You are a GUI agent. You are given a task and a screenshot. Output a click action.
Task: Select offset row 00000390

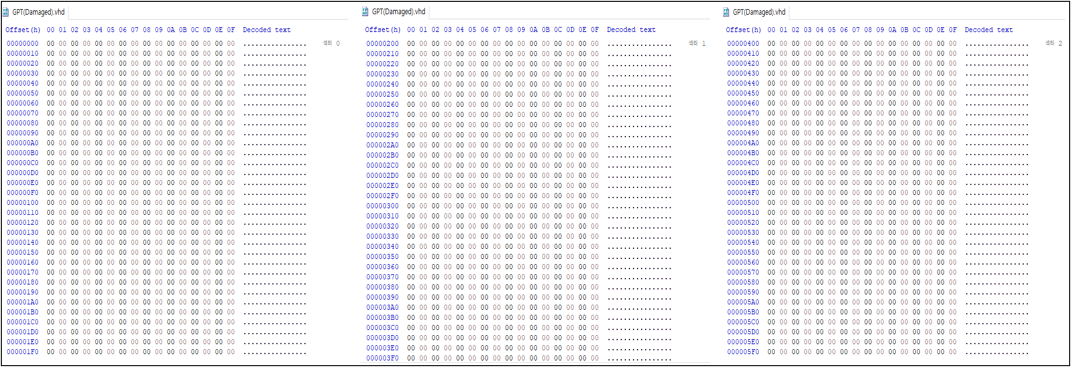click(382, 297)
